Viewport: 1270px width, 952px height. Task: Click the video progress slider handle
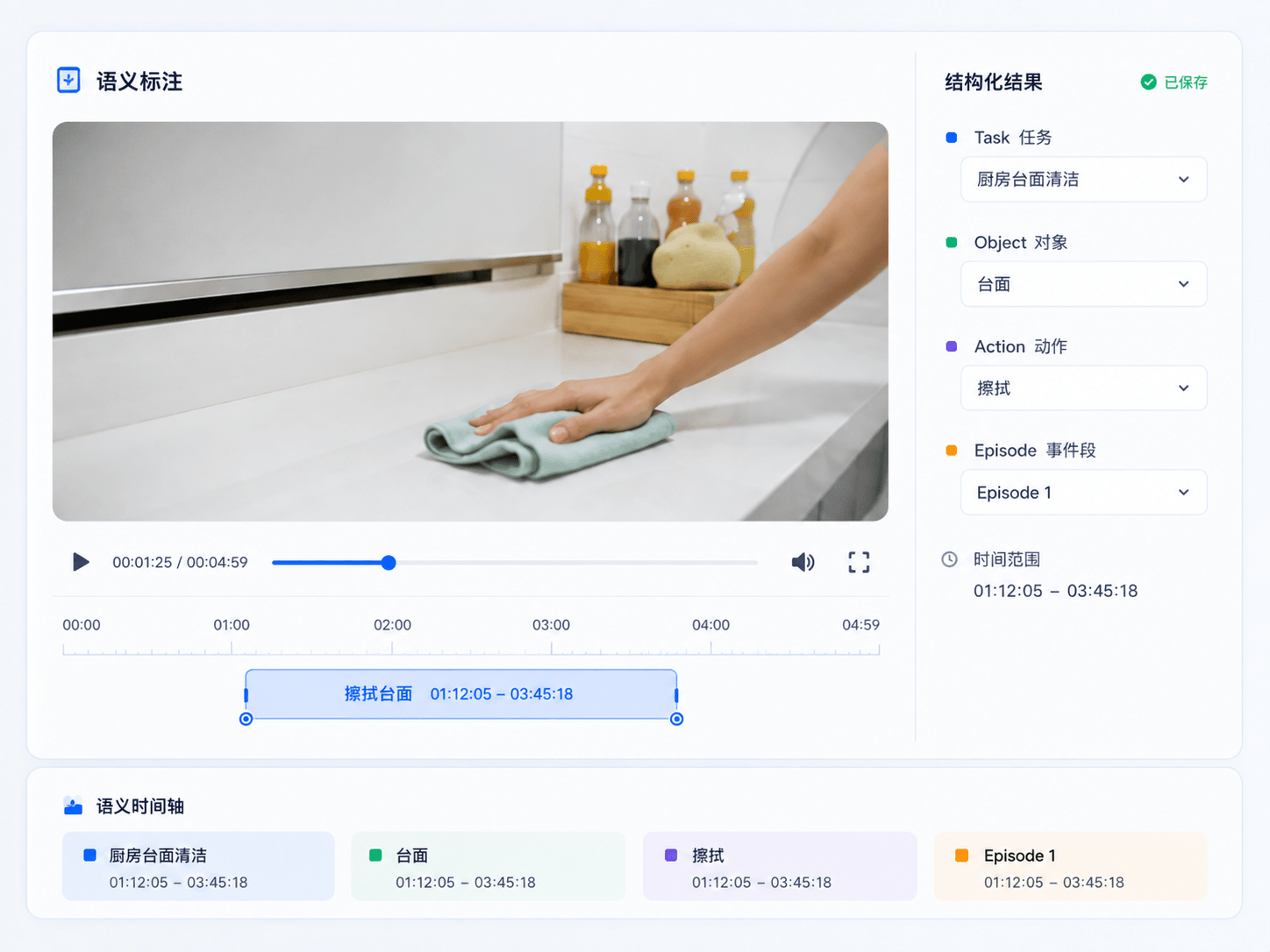389,563
